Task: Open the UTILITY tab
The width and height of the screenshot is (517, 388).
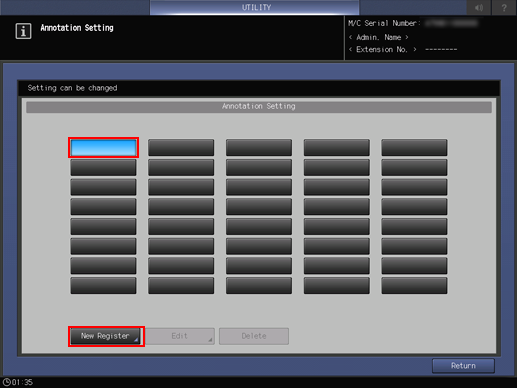Action: coord(254,7)
